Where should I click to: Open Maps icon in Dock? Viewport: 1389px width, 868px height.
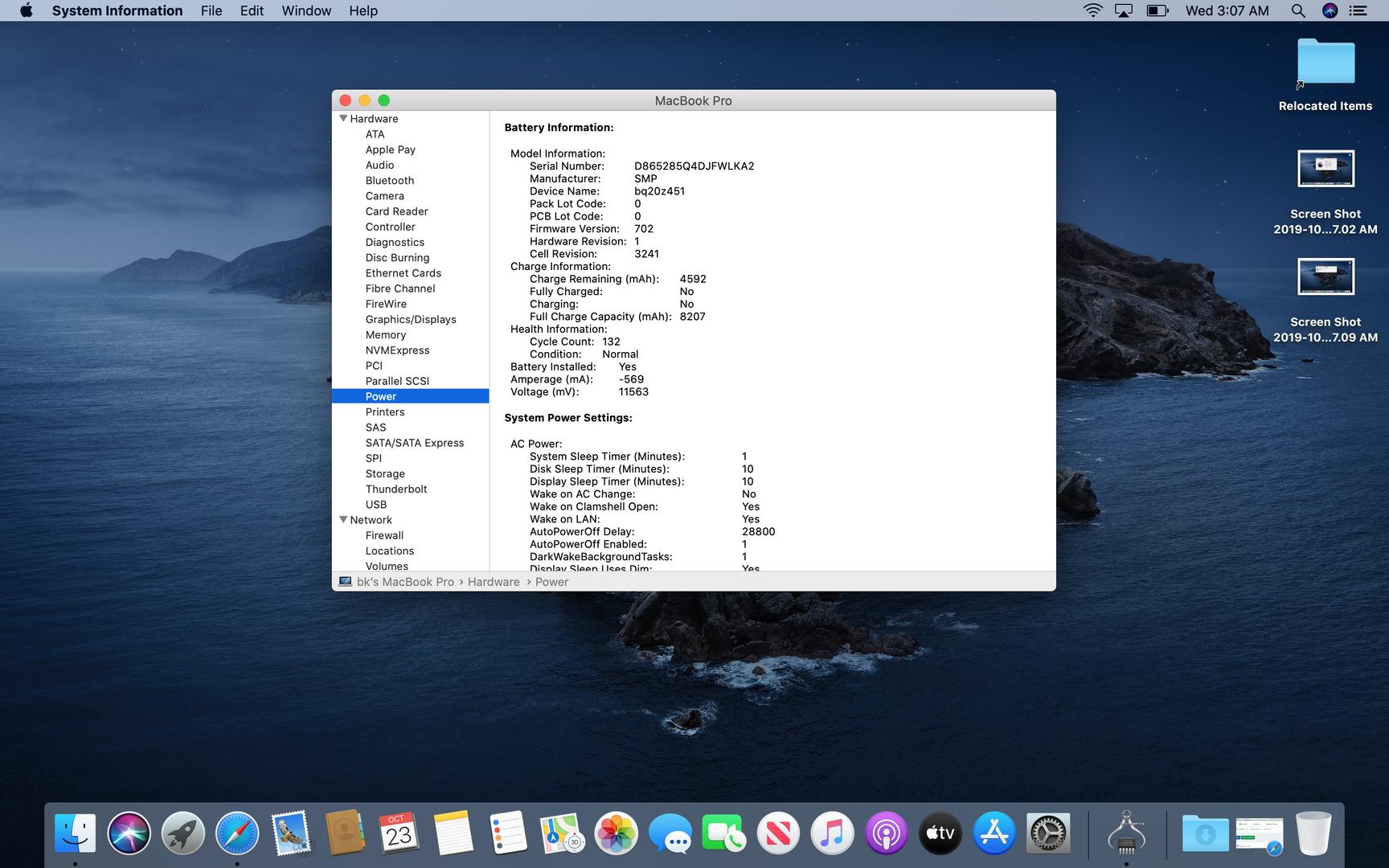coord(562,833)
